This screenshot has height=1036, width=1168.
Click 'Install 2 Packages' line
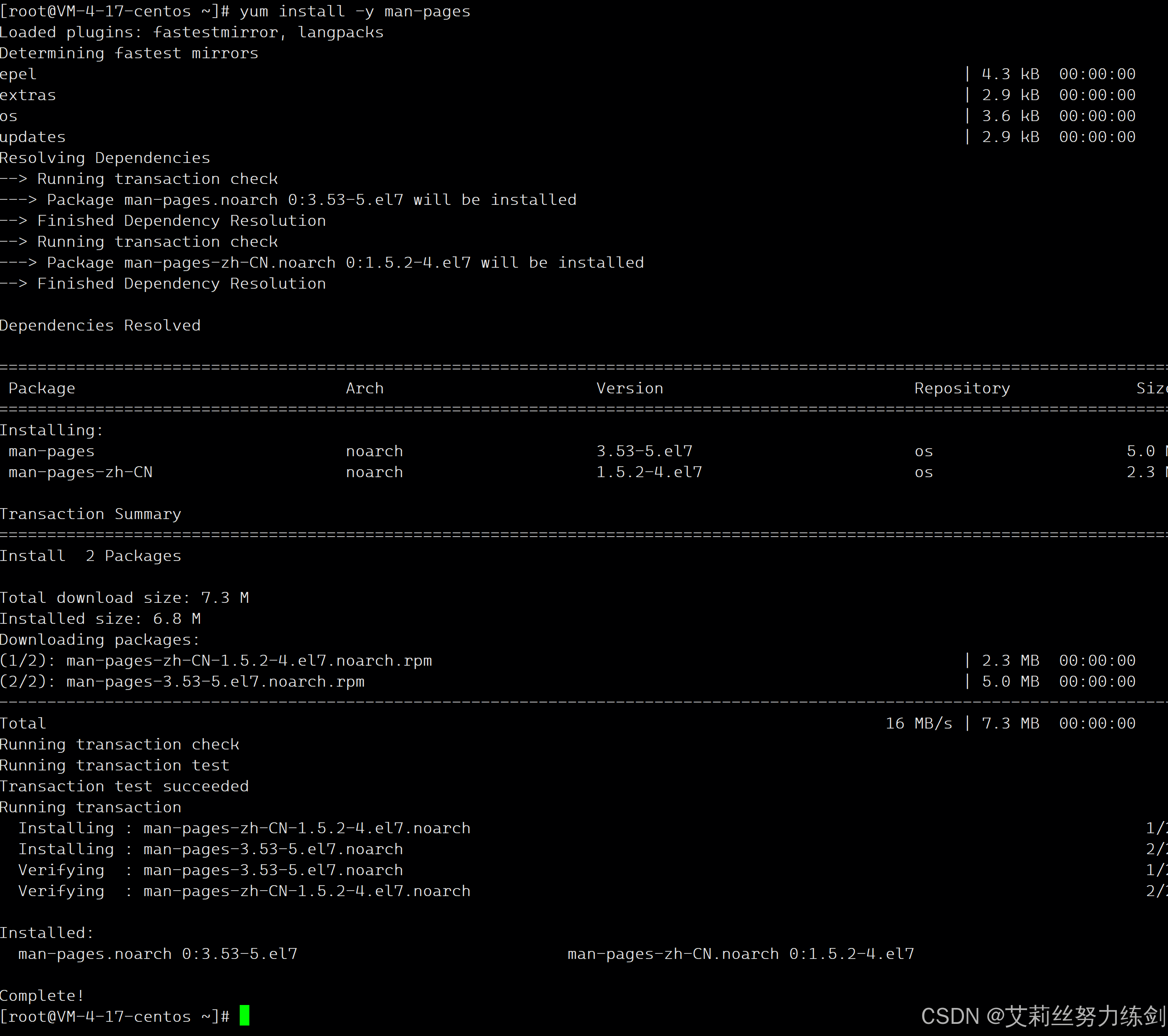click(91, 555)
